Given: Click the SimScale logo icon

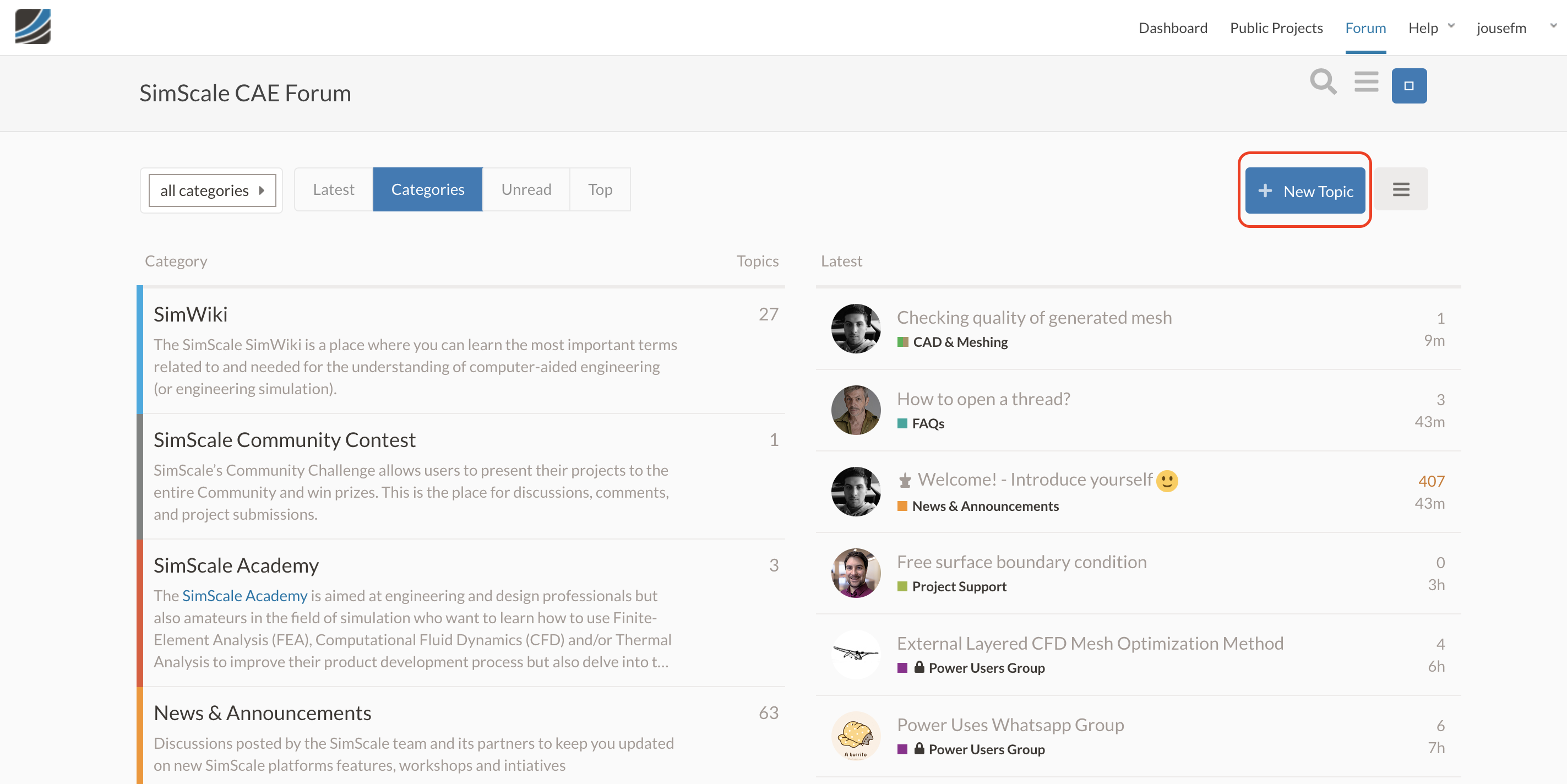Looking at the screenshot, I should tap(33, 26).
